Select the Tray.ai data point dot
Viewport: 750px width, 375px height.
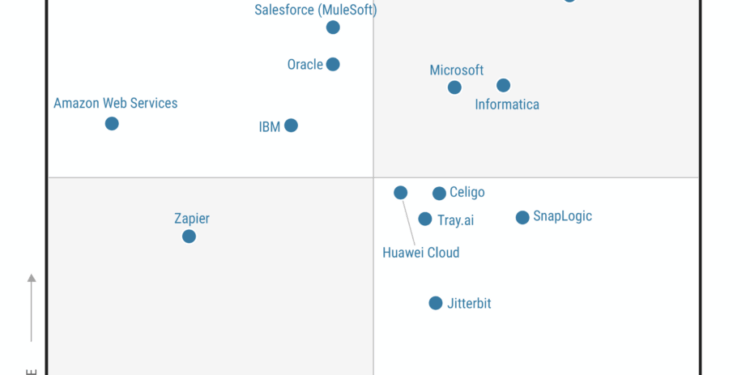425,219
